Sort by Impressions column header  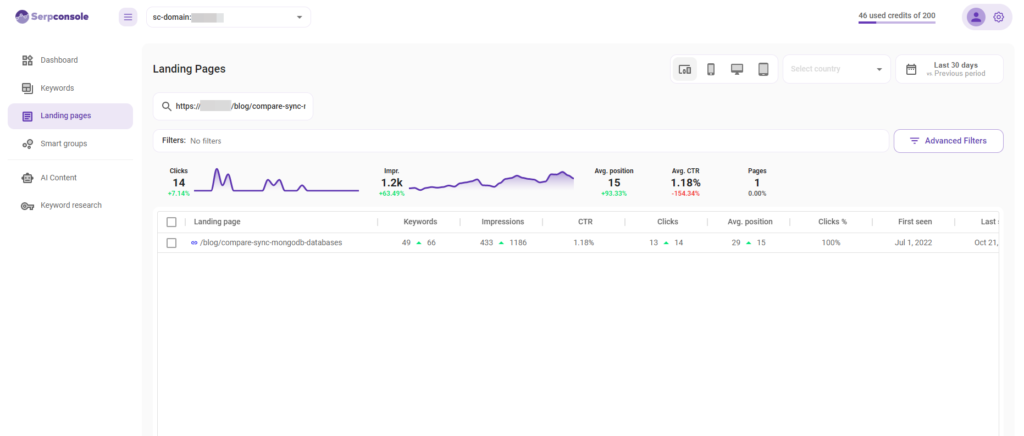(x=502, y=222)
